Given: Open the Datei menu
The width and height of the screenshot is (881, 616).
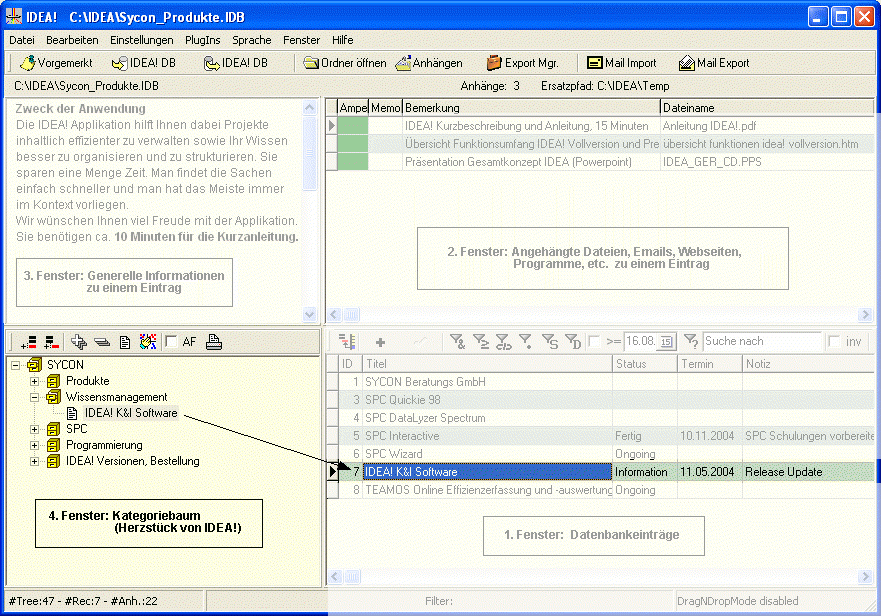Looking at the screenshot, I should pos(22,40).
